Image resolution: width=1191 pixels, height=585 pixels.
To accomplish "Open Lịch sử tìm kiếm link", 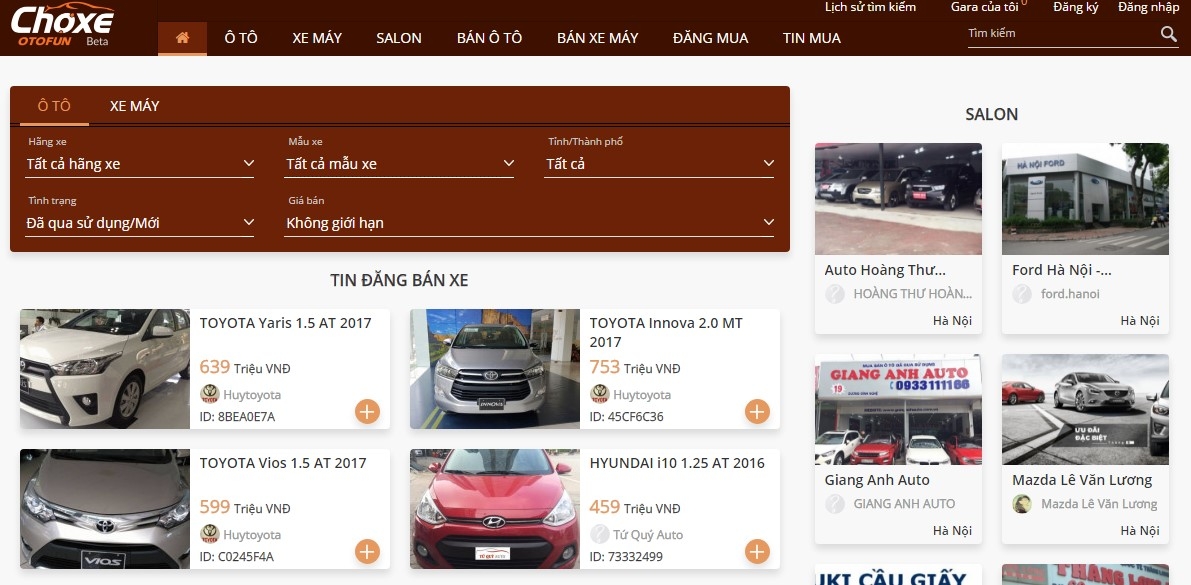I will pyautogui.click(x=870, y=7).
